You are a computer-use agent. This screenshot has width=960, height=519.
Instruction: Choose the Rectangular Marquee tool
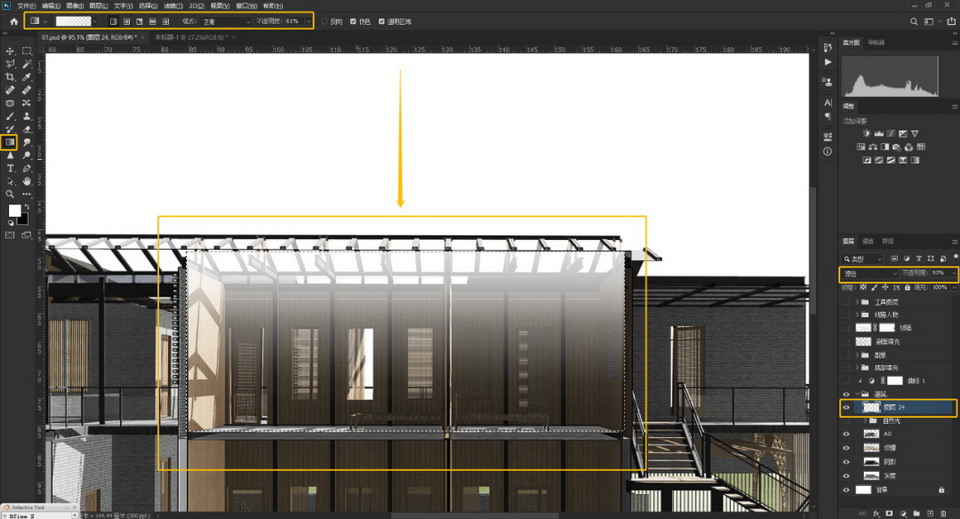pyautogui.click(x=26, y=51)
